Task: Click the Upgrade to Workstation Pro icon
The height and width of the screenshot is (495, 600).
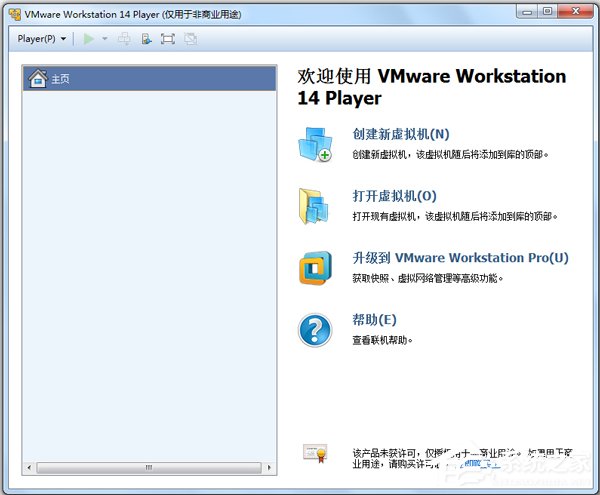Action: pyautogui.click(x=314, y=267)
